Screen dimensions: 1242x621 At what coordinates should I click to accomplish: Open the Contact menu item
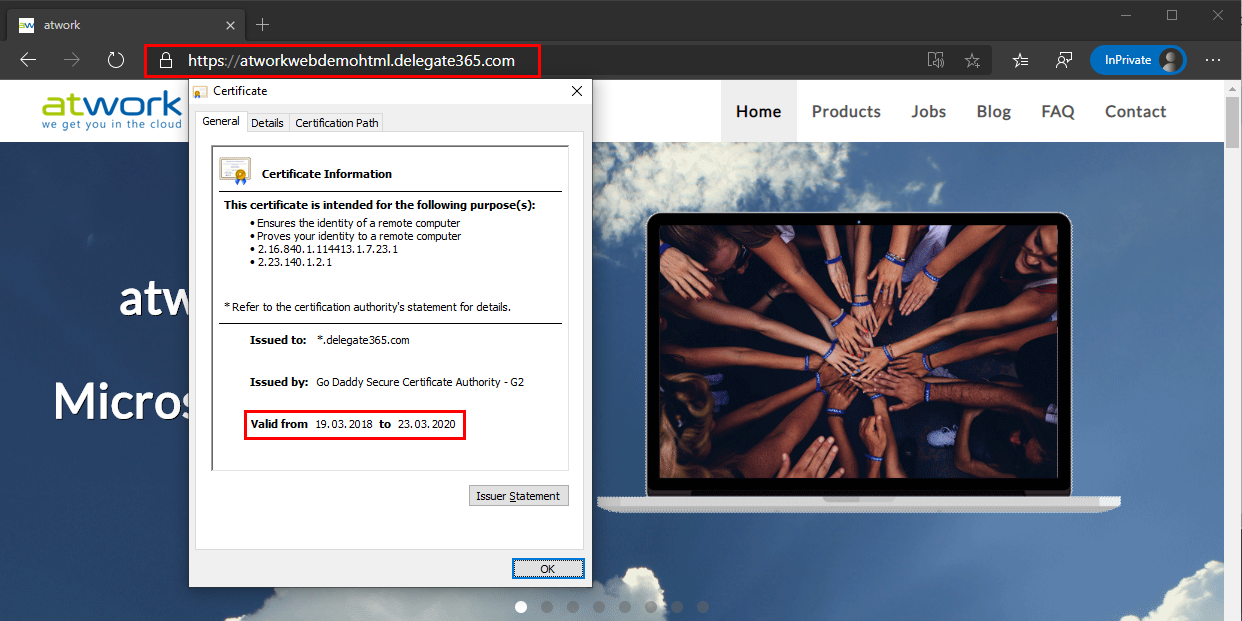pyautogui.click(x=1136, y=111)
